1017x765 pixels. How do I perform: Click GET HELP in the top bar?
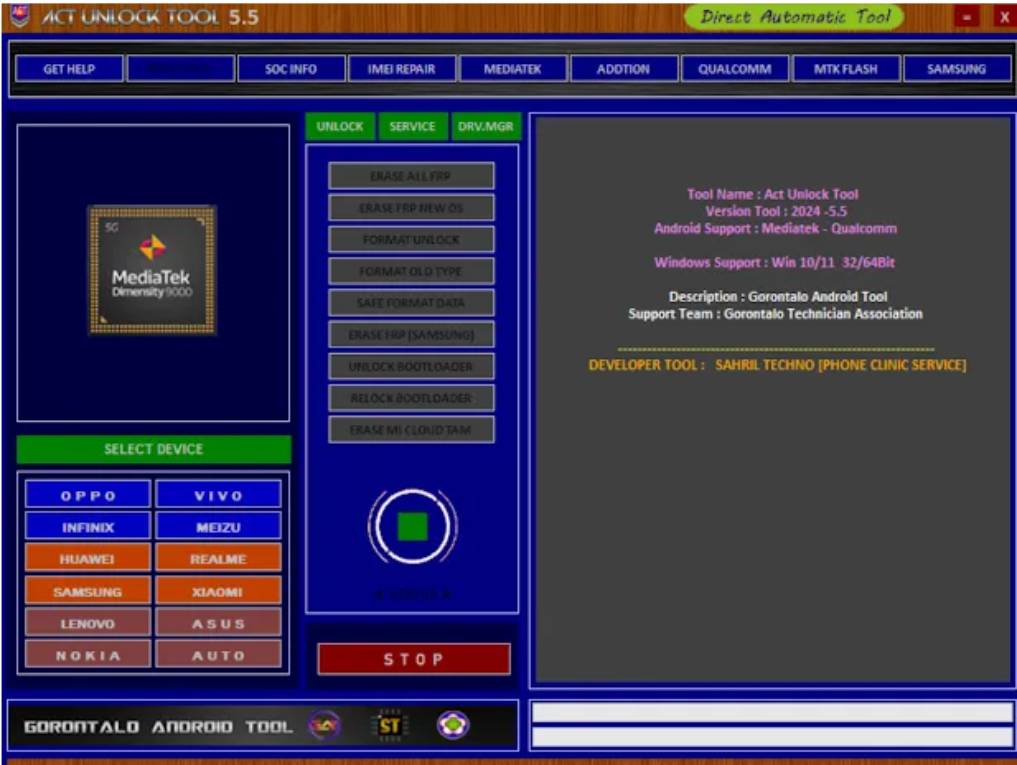click(x=70, y=69)
